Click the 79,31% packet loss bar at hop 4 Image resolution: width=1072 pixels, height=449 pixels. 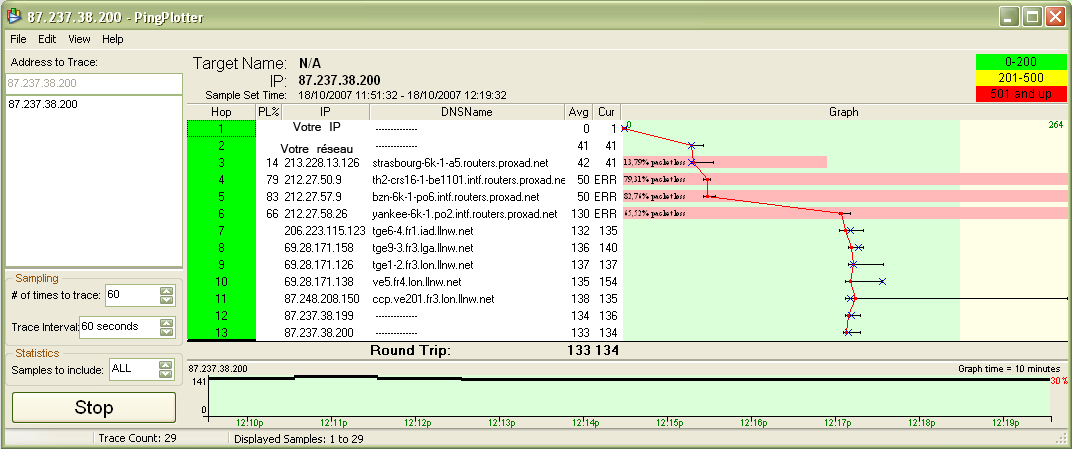point(846,180)
